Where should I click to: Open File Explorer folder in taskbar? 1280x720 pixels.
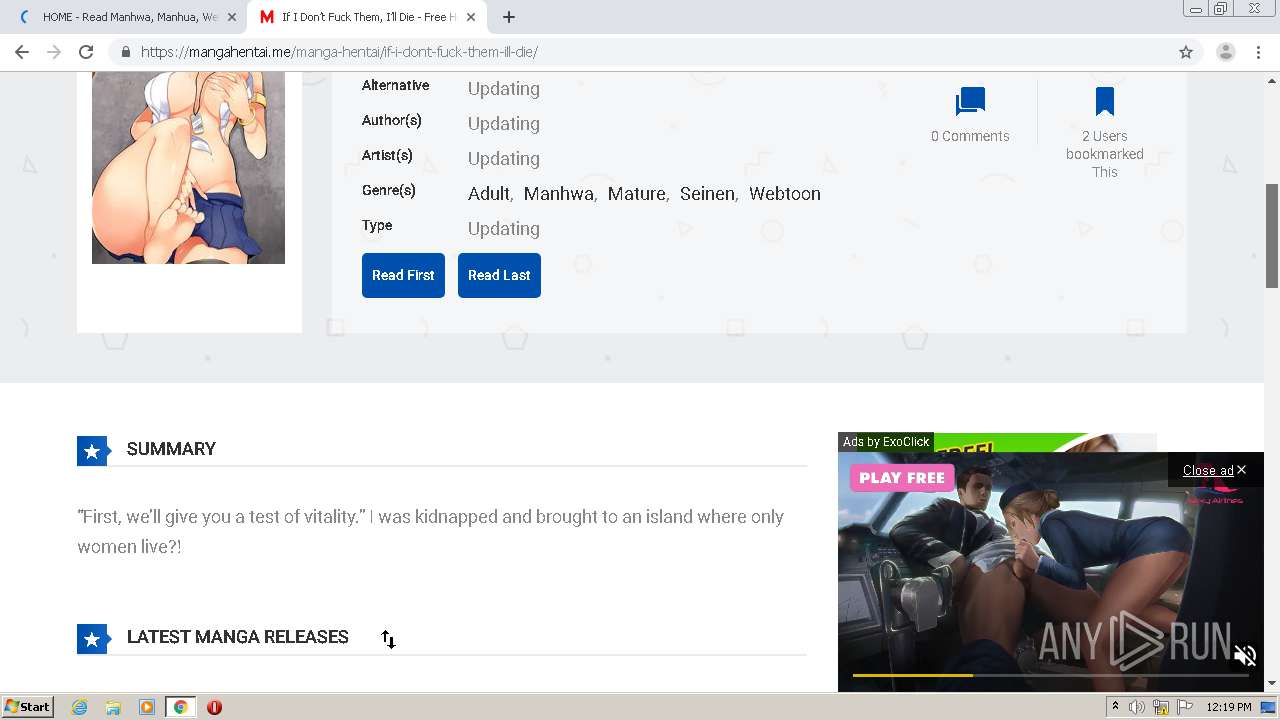click(x=113, y=707)
